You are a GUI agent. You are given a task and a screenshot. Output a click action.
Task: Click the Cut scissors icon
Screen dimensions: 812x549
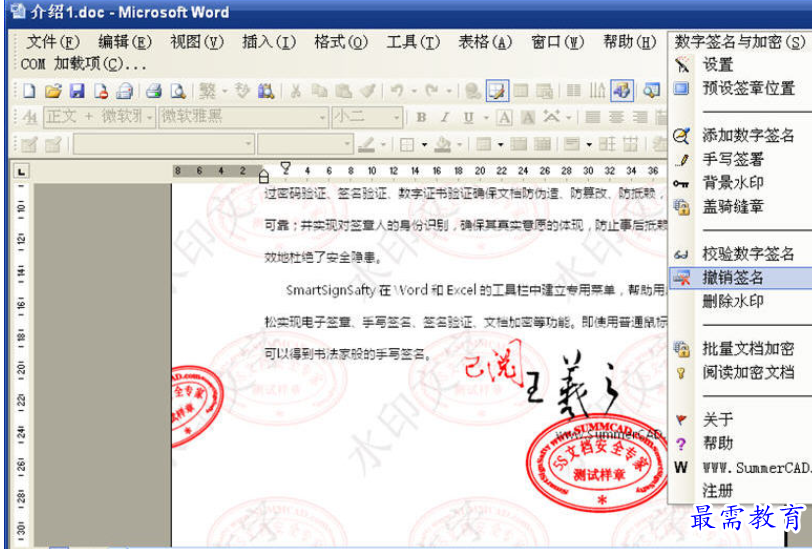[295, 91]
